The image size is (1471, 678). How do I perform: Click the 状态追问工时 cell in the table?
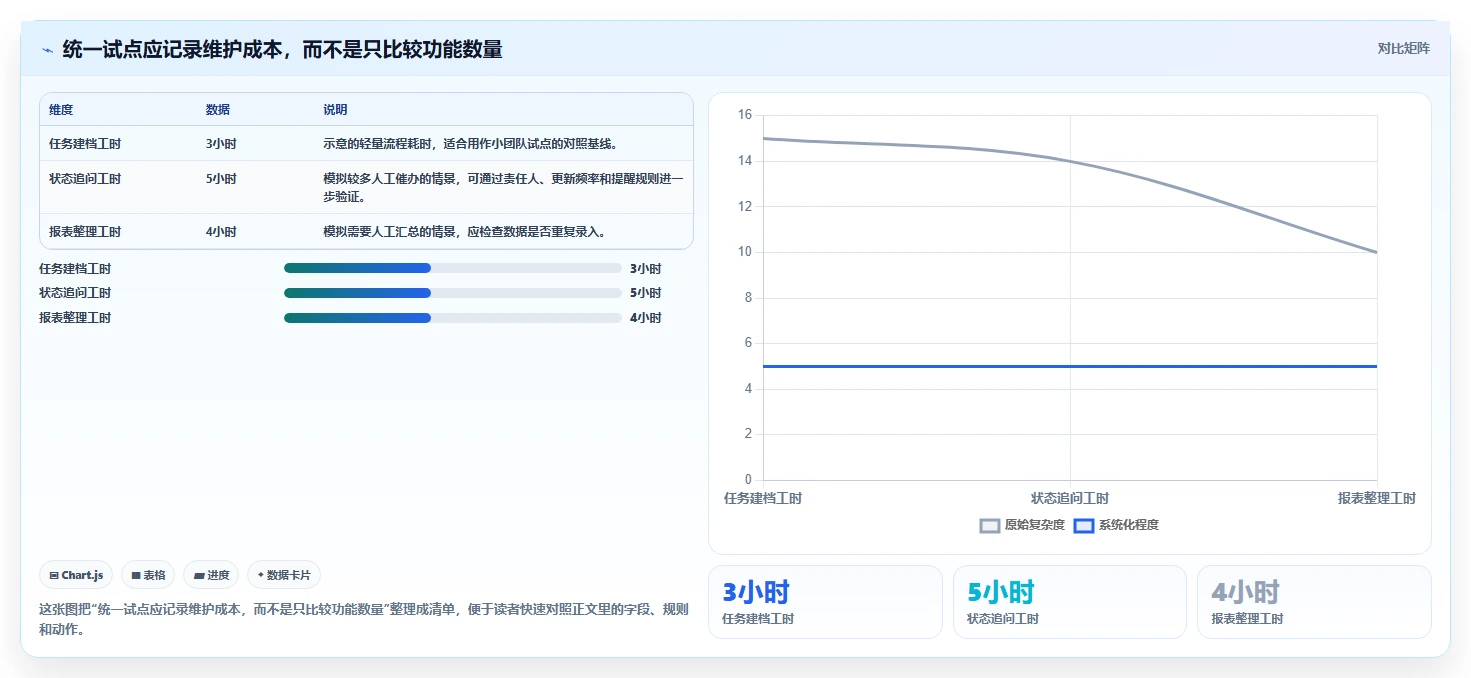pos(85,179)
